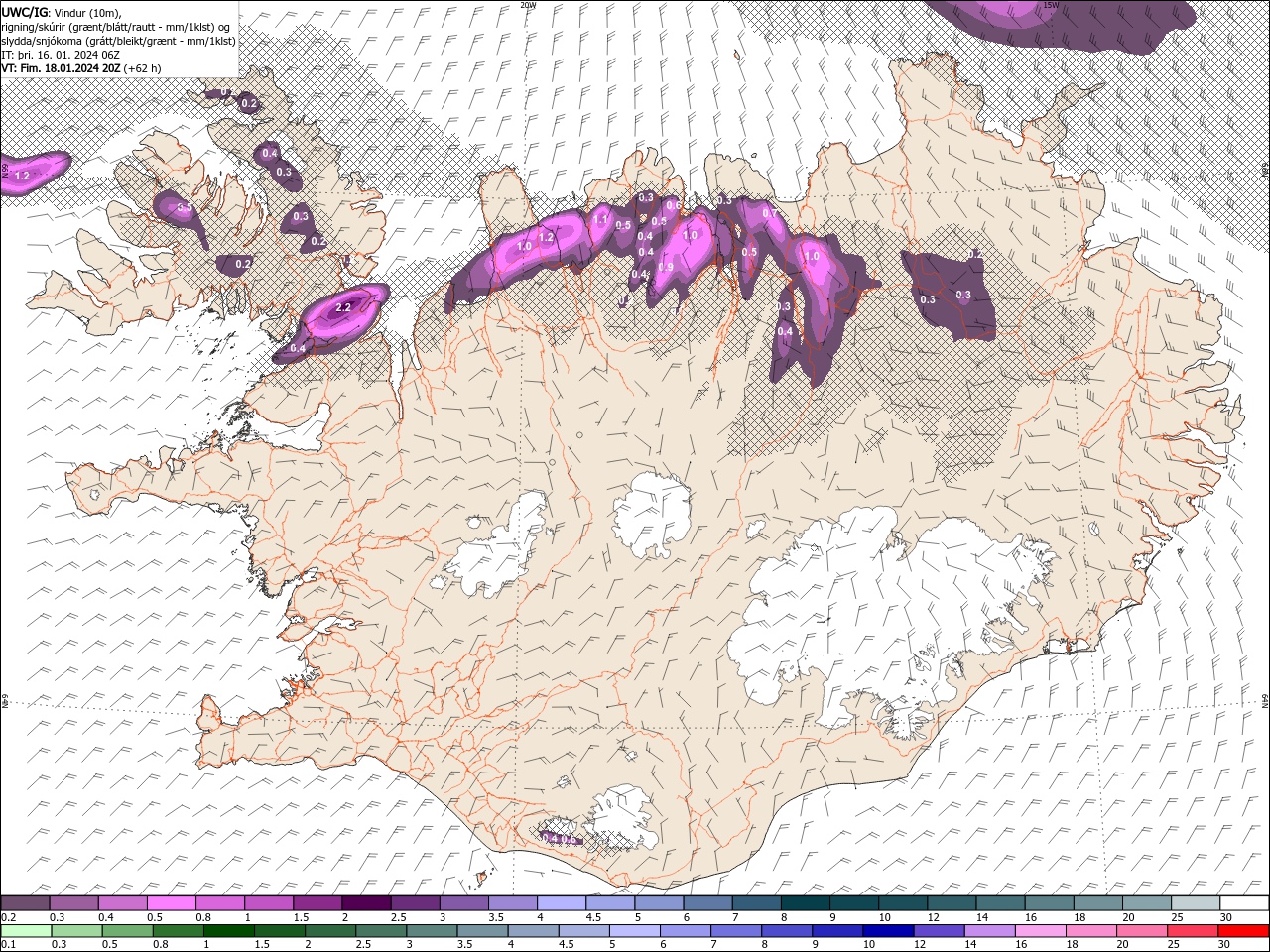Click the 'rigning/skúrir' legend description line
This screenshot has height=952, width=1270.
[117, 26]
